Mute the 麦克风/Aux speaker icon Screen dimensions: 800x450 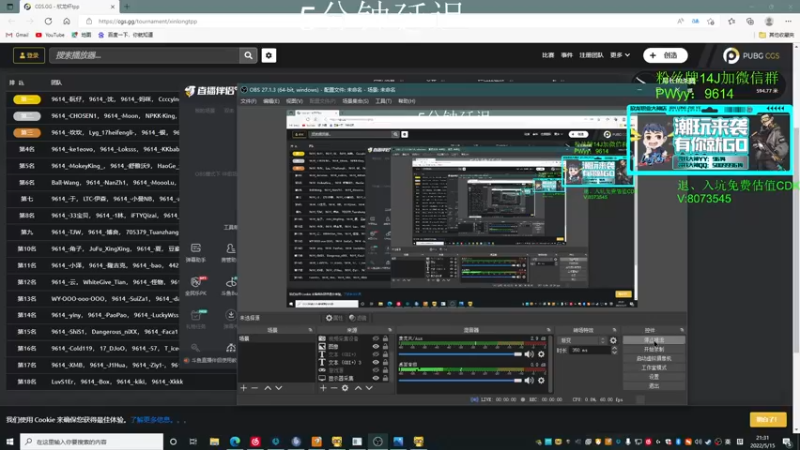pos(529,354)
